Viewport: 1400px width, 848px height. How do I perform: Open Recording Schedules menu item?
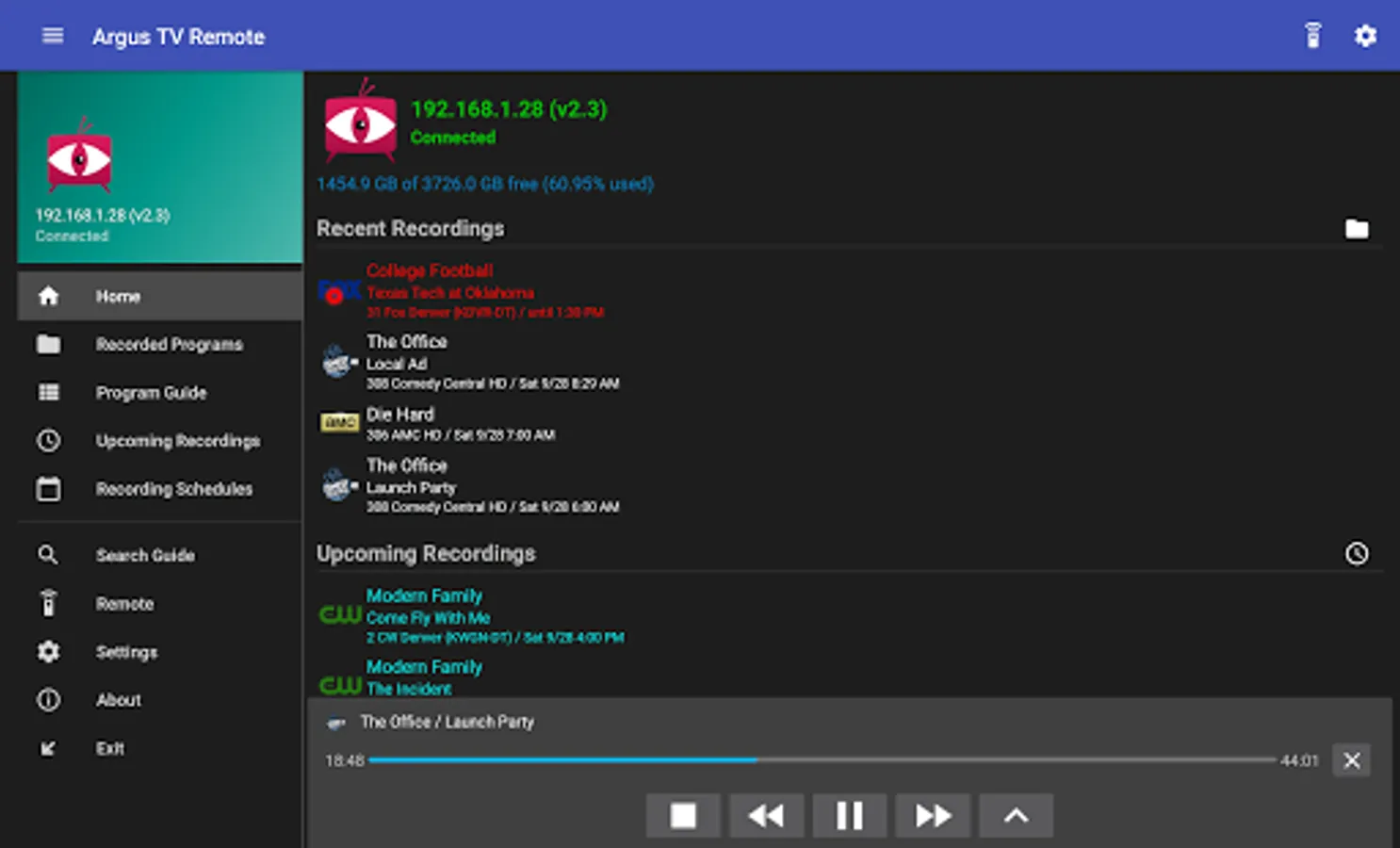160,488
